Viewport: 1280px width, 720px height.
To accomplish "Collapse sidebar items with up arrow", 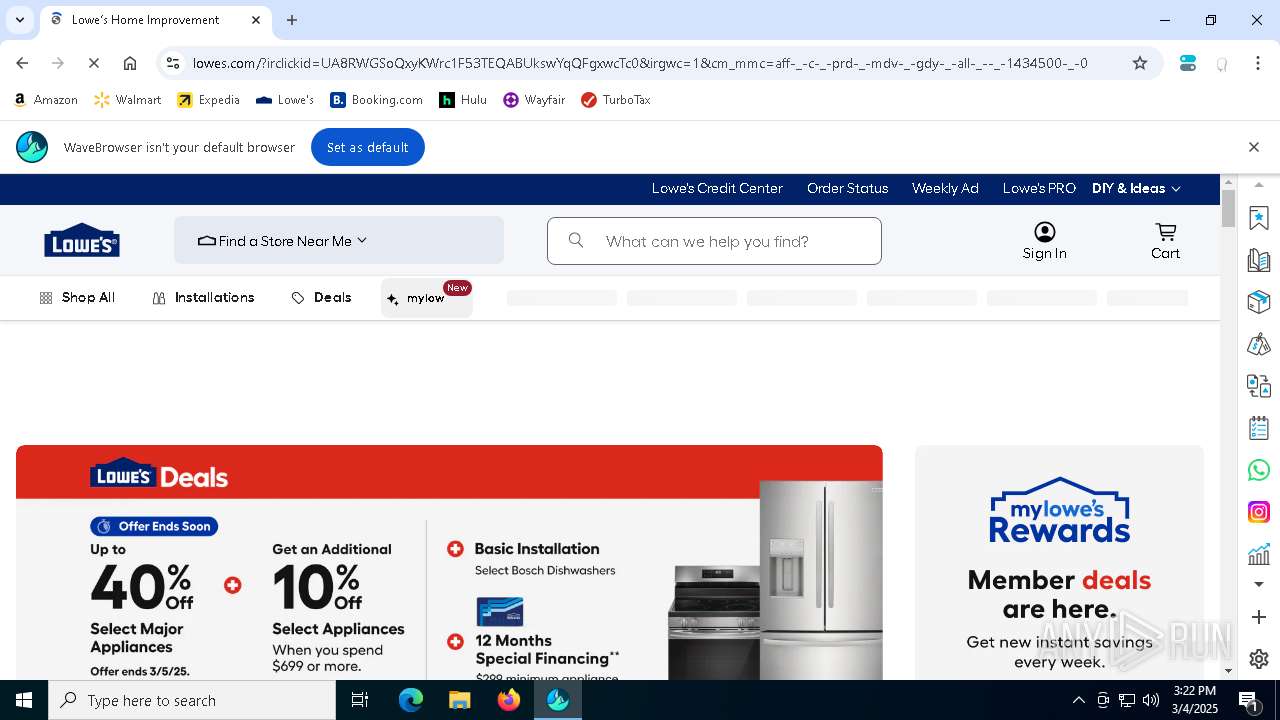I will (1259, 185).
